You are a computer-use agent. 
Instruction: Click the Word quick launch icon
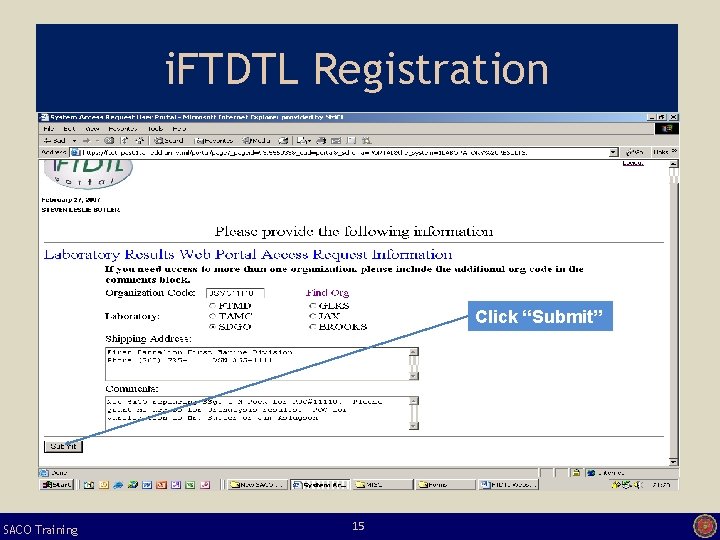[146, 484]
